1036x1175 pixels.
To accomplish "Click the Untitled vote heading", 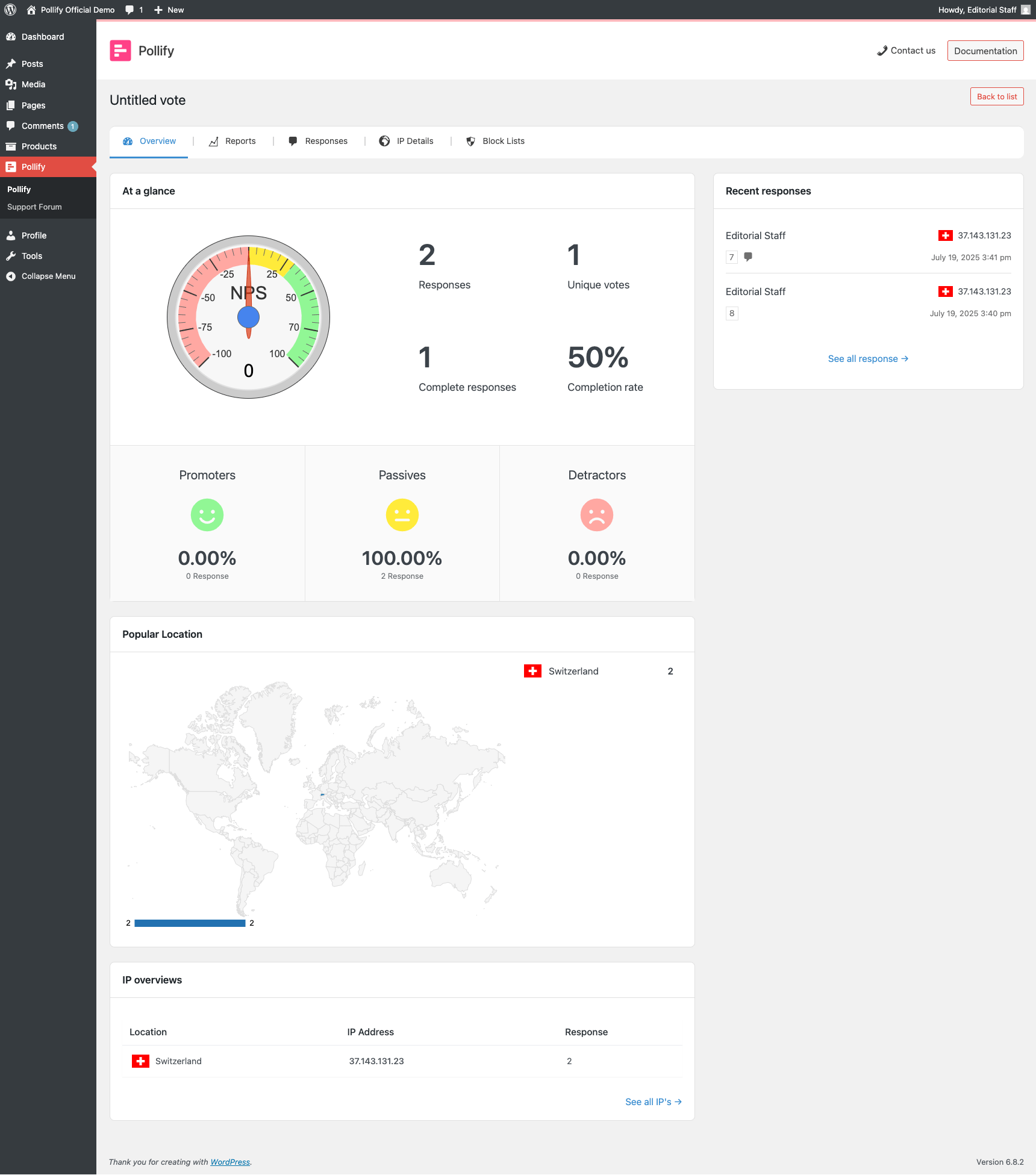I will (x=148, y=100).
